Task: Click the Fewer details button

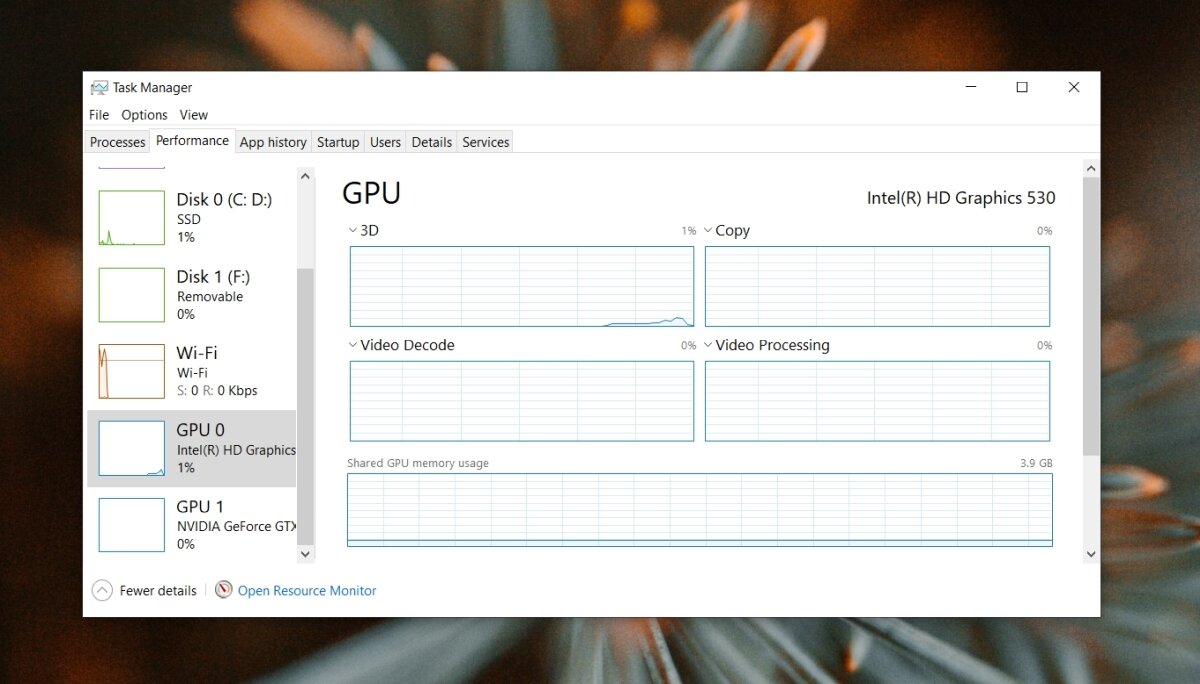Action: [157, 590]
